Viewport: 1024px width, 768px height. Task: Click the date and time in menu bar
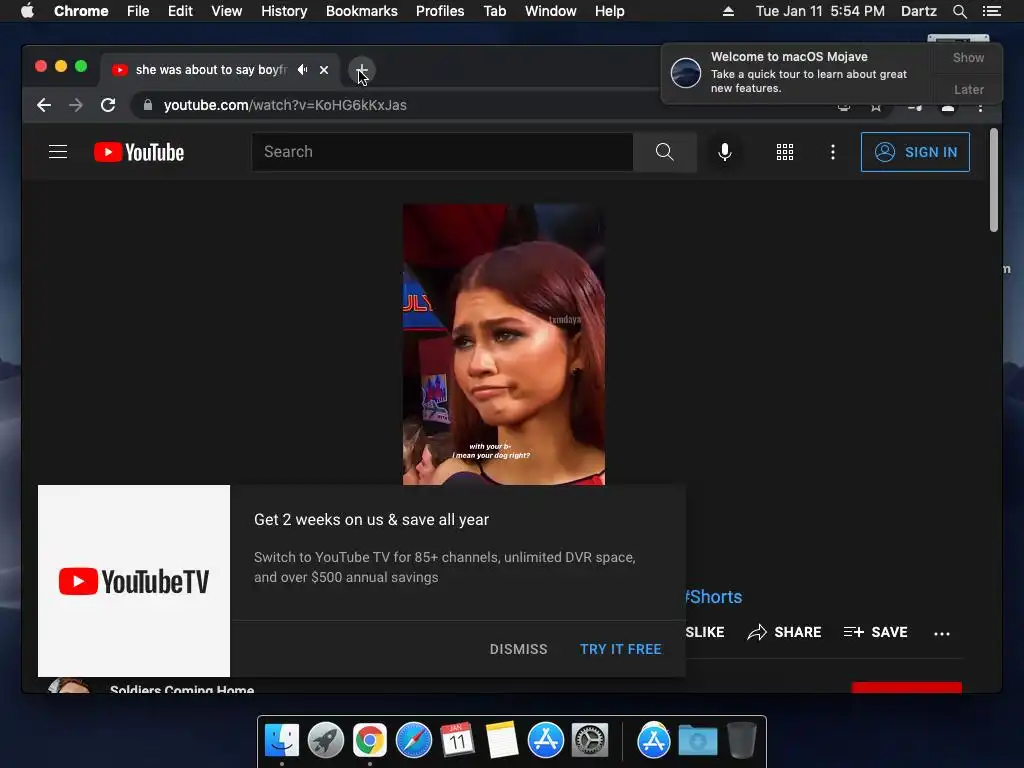(x=820, y=11)
